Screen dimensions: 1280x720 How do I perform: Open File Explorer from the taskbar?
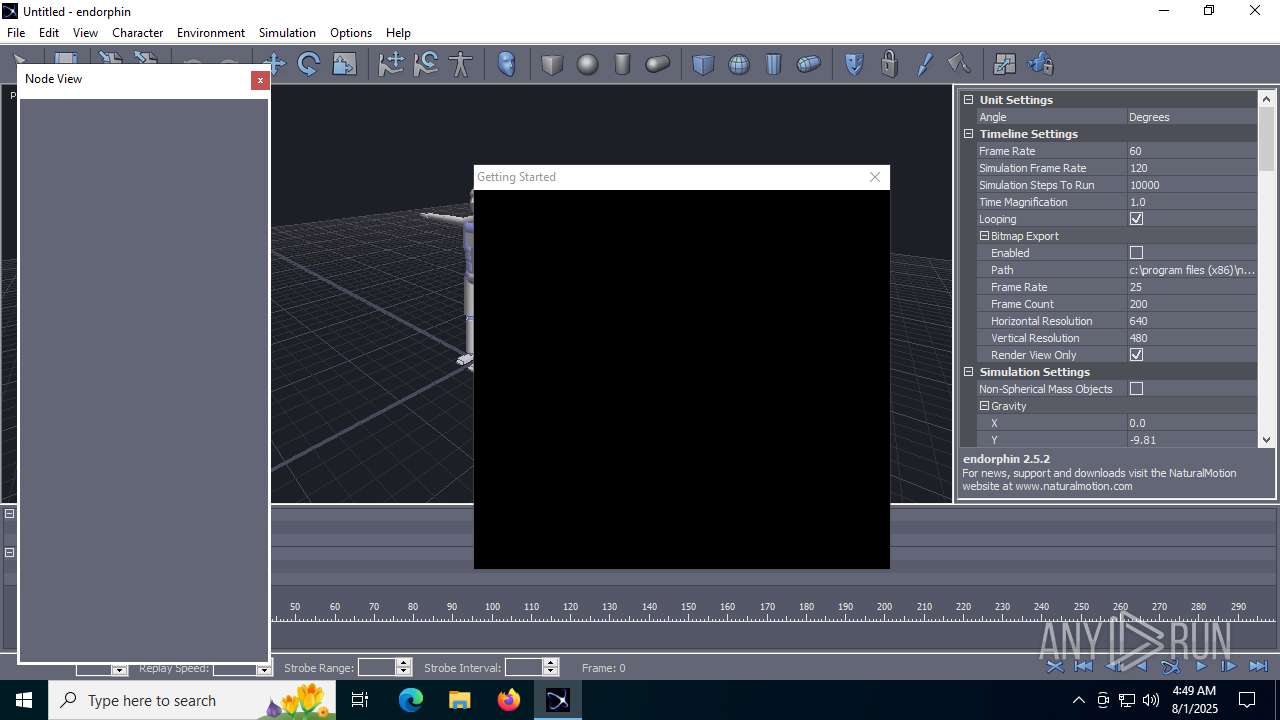460,700
